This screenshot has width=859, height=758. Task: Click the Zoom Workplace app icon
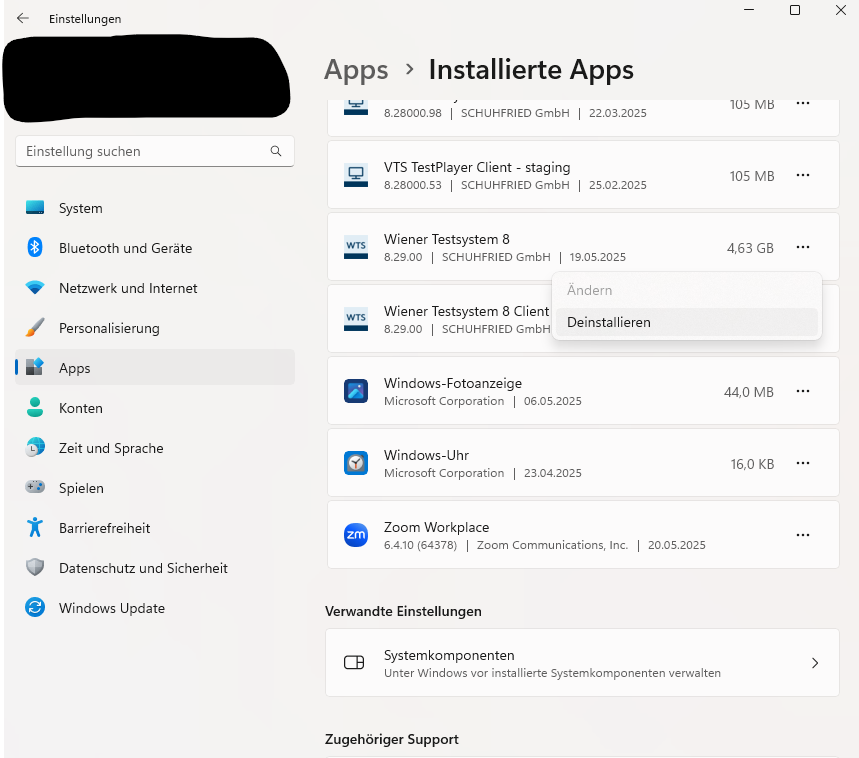click(x=356, y=535)
